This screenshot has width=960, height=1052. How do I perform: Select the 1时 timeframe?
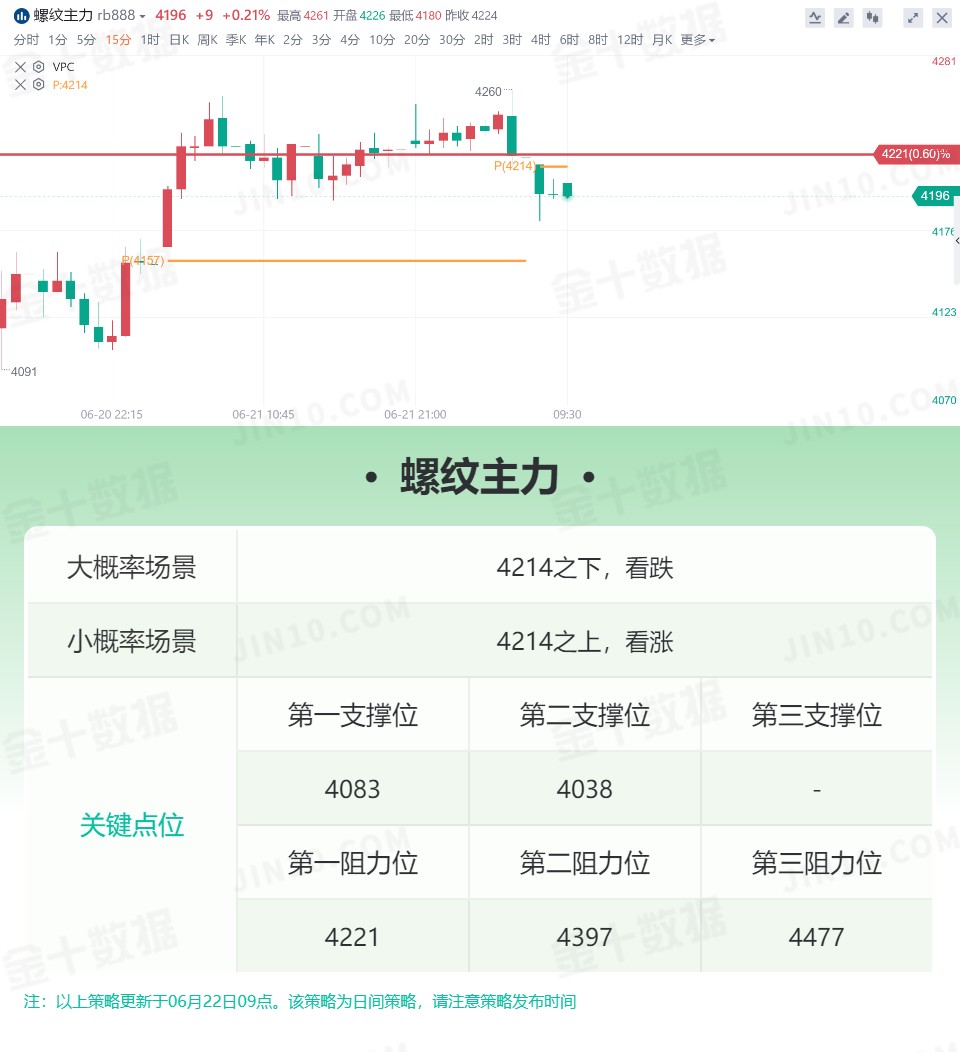coord(150,40)
